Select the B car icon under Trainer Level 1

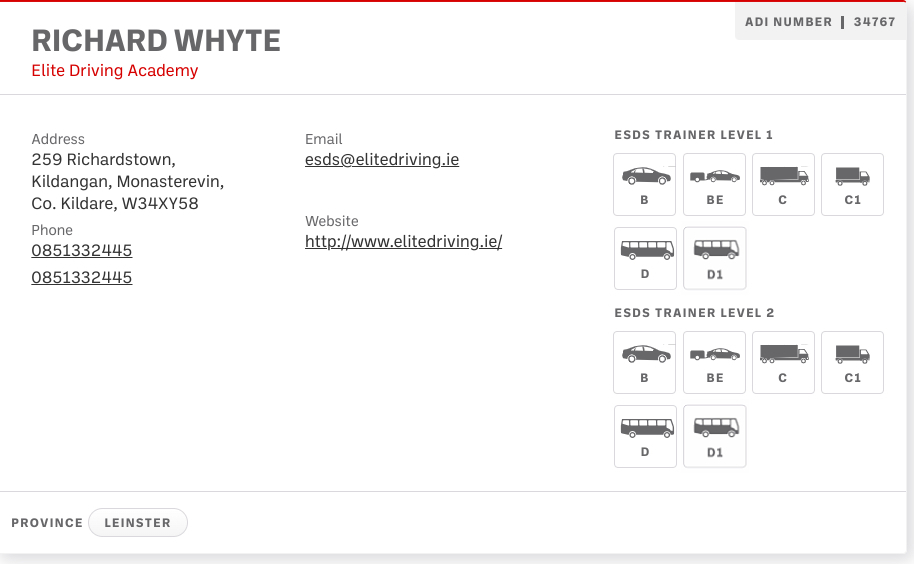tap(644, 185)
